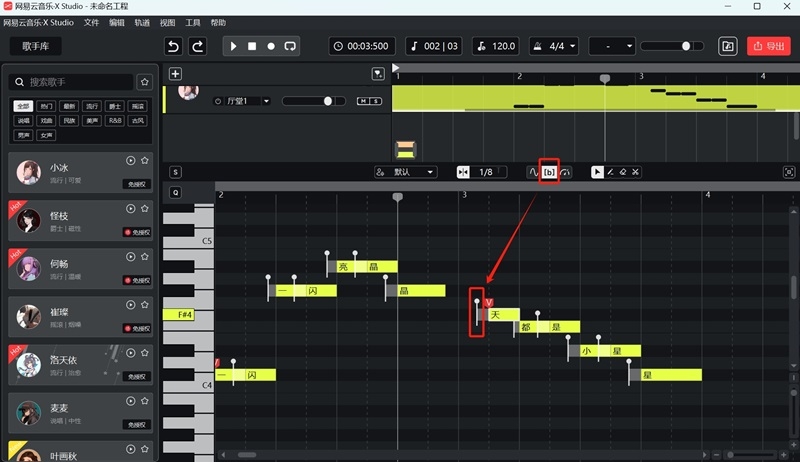Favorite singer 小冰 with its star
This screenshot has height=462, width=800.
145,161
